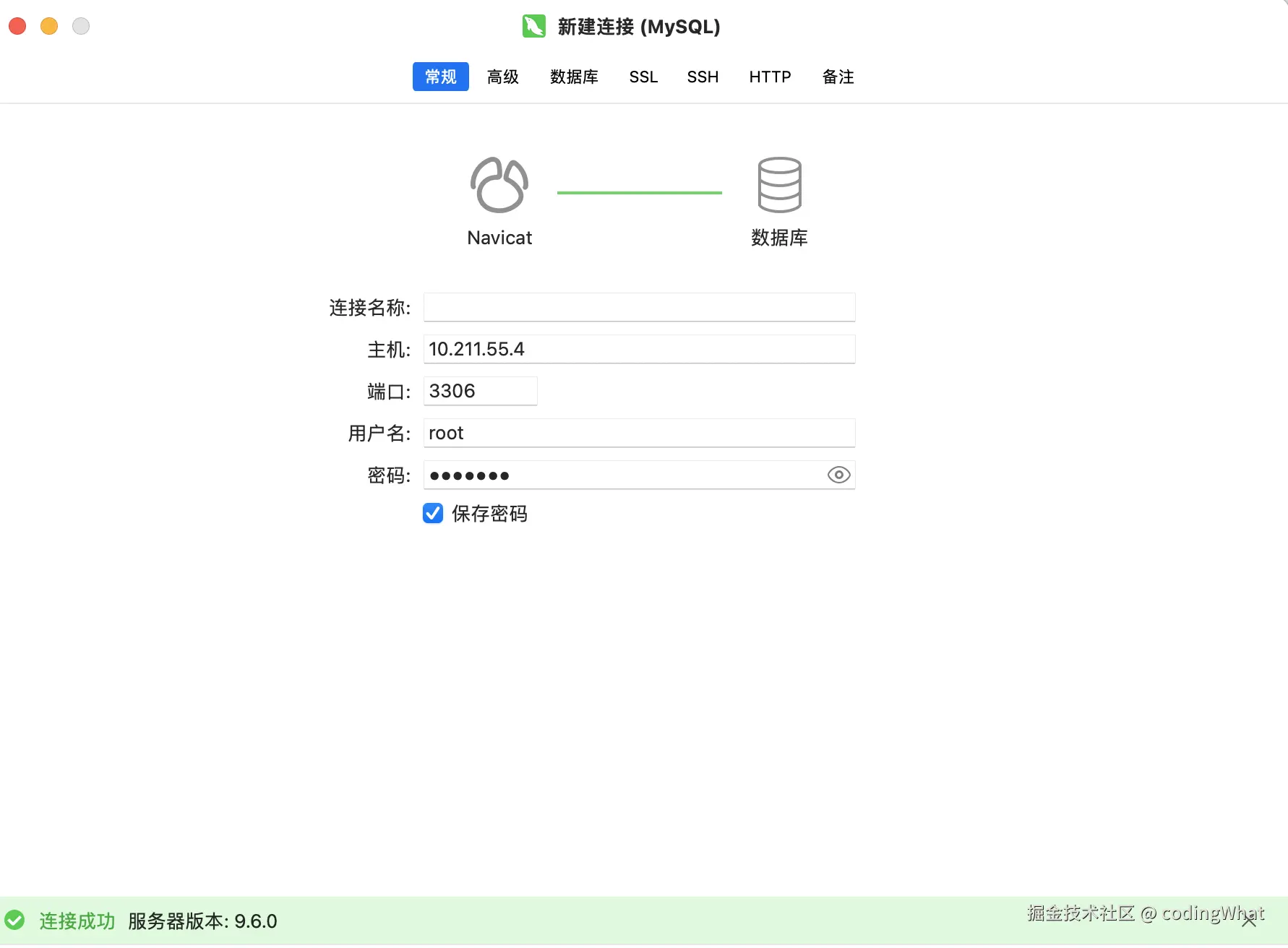Click the 保存密码 label text

pos(489,514)
